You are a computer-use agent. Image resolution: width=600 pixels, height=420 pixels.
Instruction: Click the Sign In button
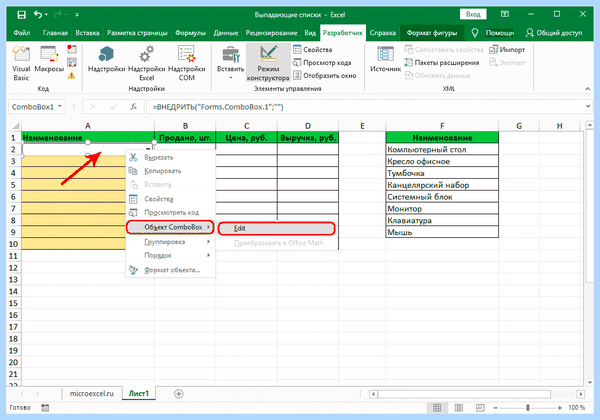(473, 15)
